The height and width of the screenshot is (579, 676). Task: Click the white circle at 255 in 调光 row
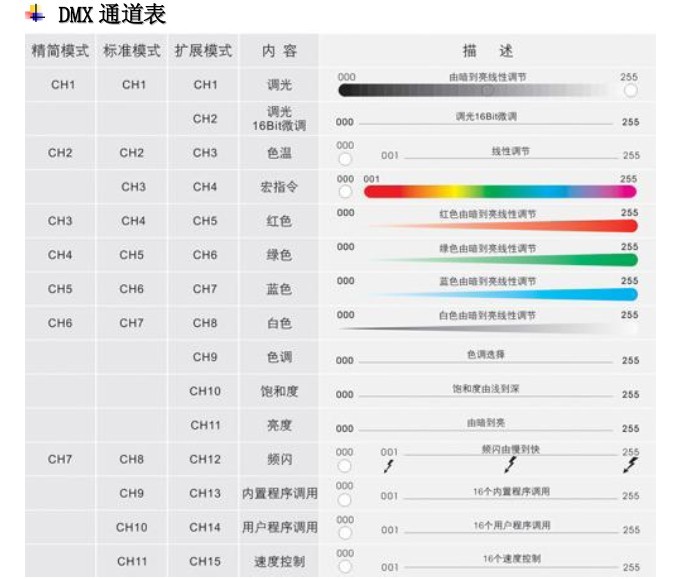coord(630,91)
